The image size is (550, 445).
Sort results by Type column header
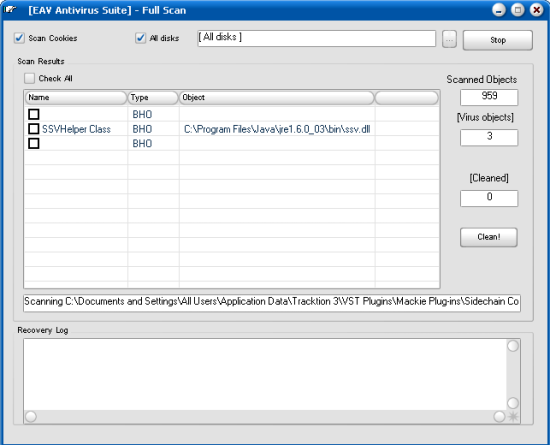[x=153, y=98]
